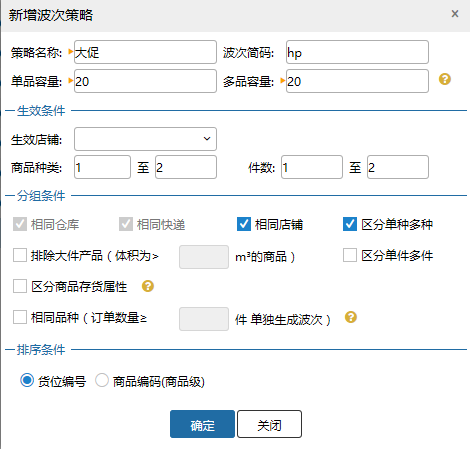Viewport: 470px width, 449px height.
Task: Close the 新增波次策略 dialog with X
Action: pos(455,14)
